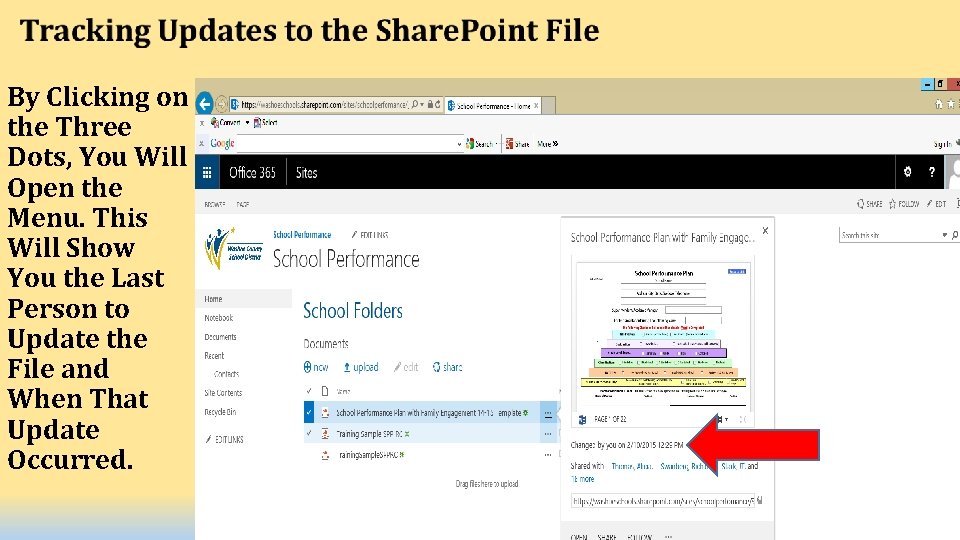
Task: Click EDIT LINKS beside the breadcrumb
Action: click(370, 234)
